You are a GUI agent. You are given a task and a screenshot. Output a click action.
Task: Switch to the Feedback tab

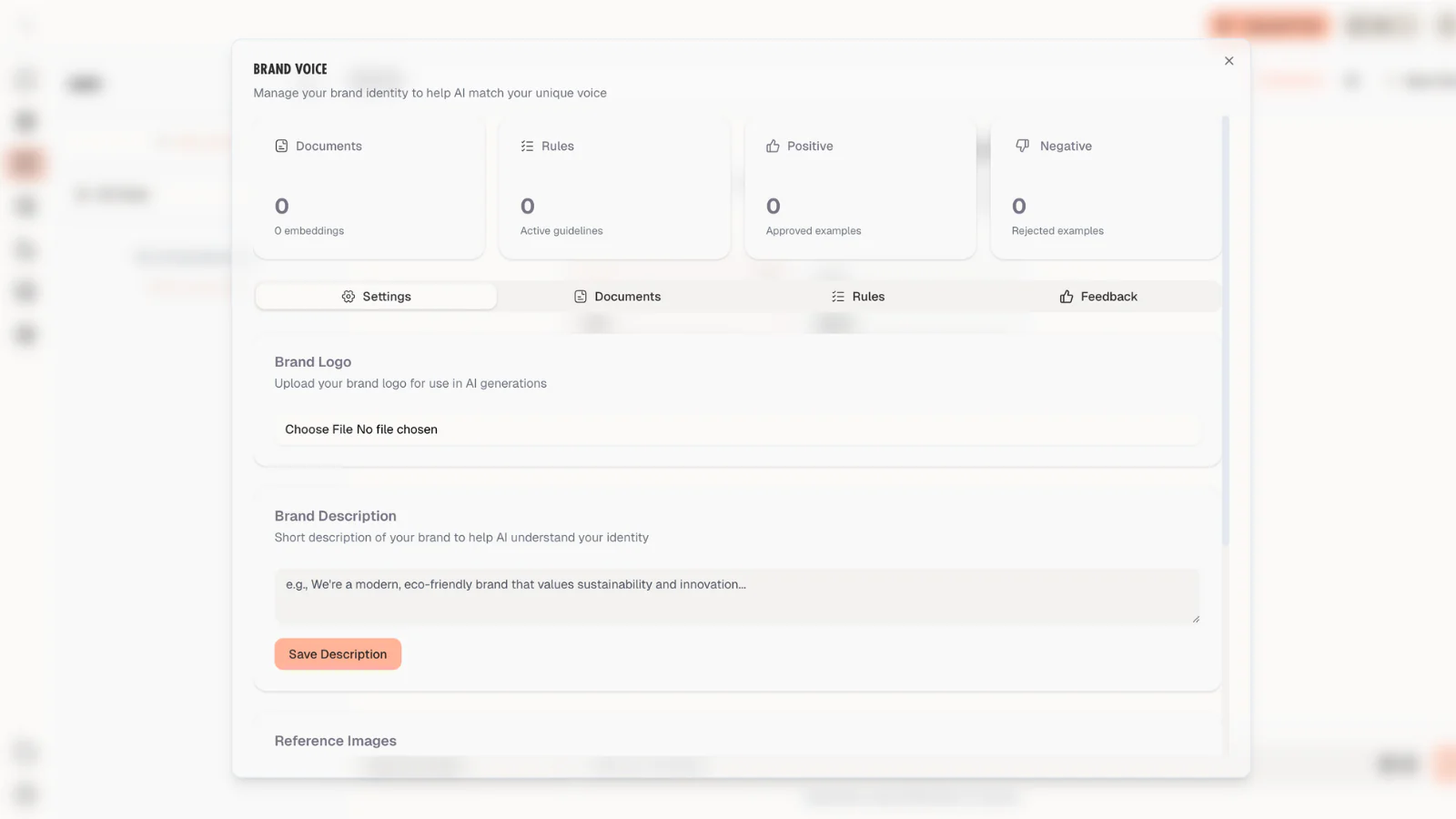pyautogui.click(x=1098, y=297)
